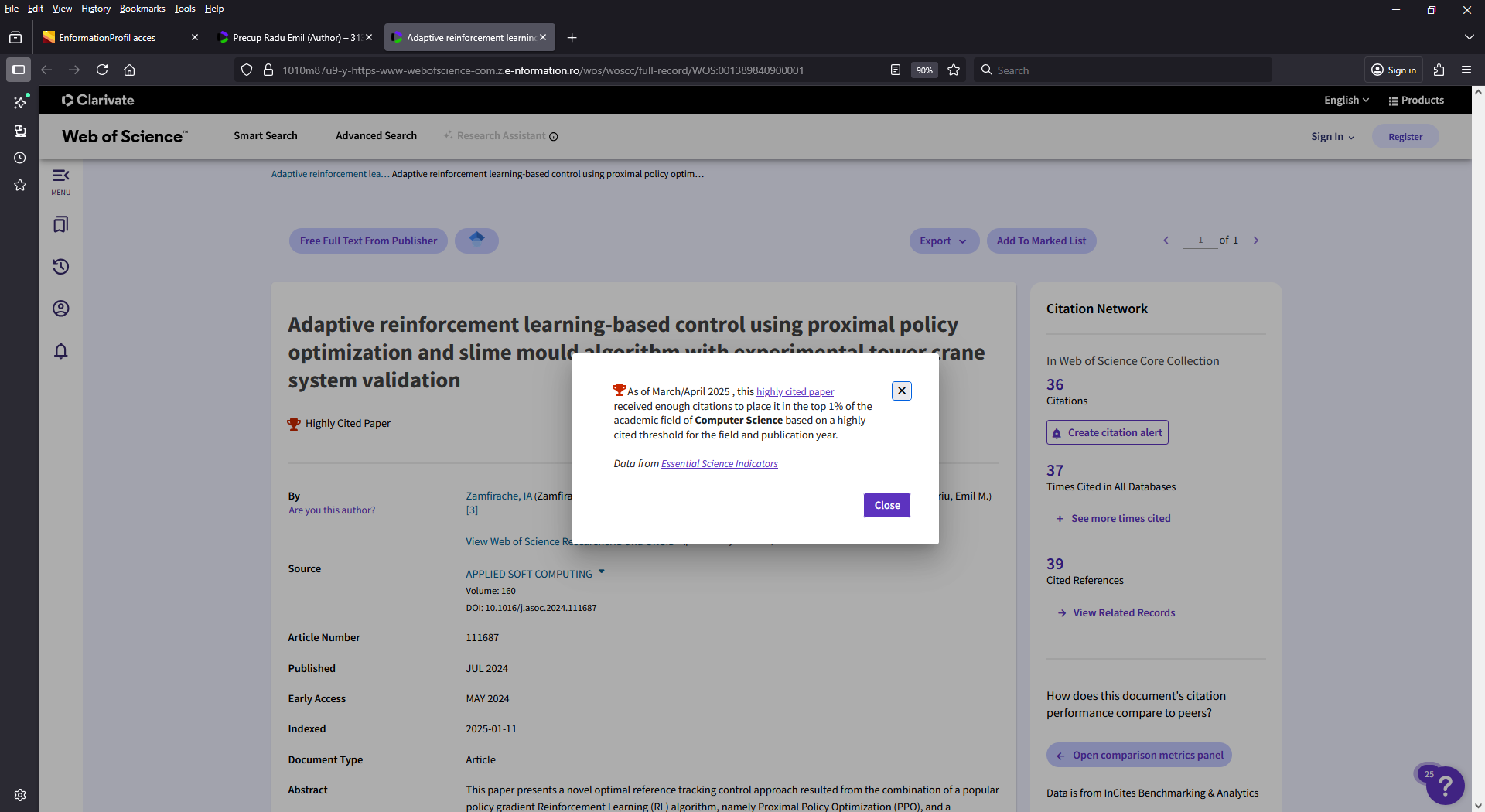Open the researcher profile icon in sidebar
The height and width of the screenshot is (812, 1485).
pyautogui.click(x=60, y=309)
